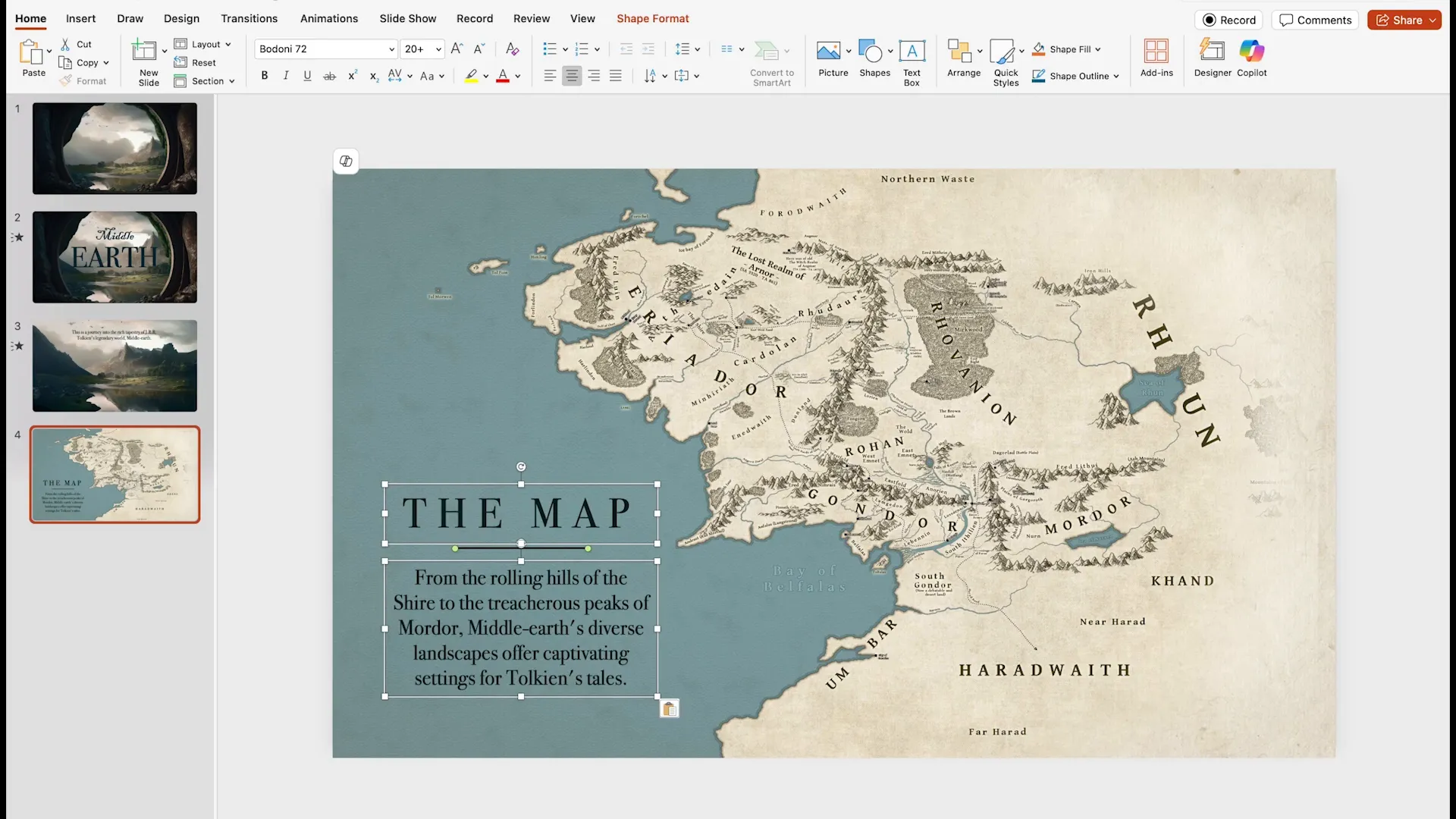Increase list indent level
The height and width of the screenshot is (819, 1456).
tap(648, 49)
